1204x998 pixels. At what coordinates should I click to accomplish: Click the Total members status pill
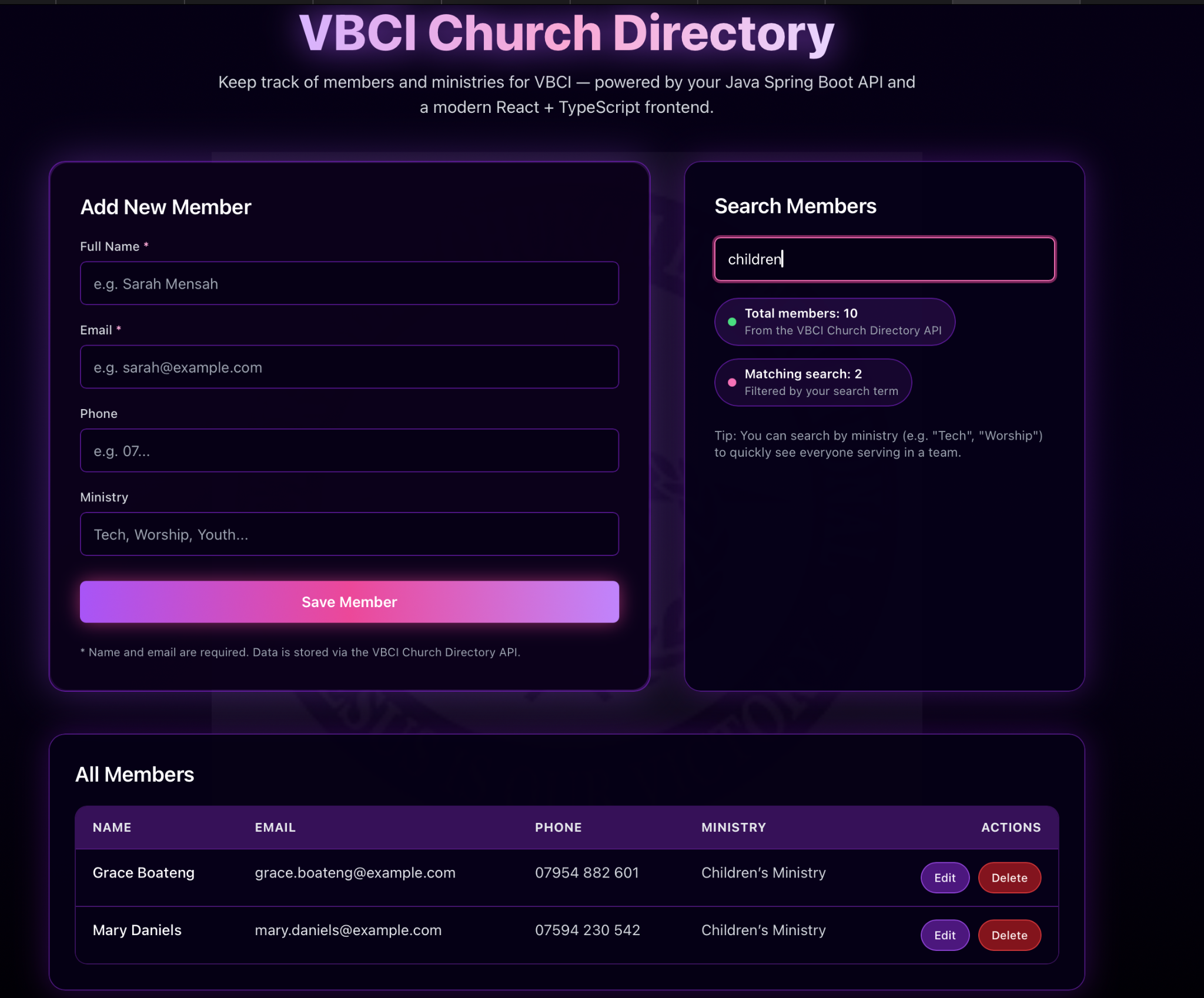click(834, 321)
